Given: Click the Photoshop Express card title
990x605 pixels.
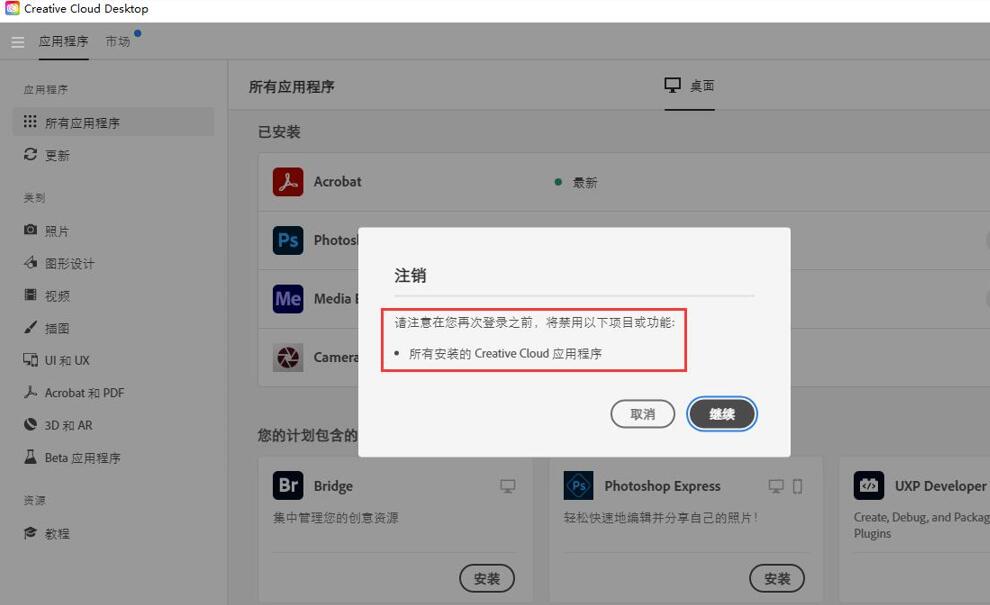Looking at the screenshot, I should (x=662, y=486).
